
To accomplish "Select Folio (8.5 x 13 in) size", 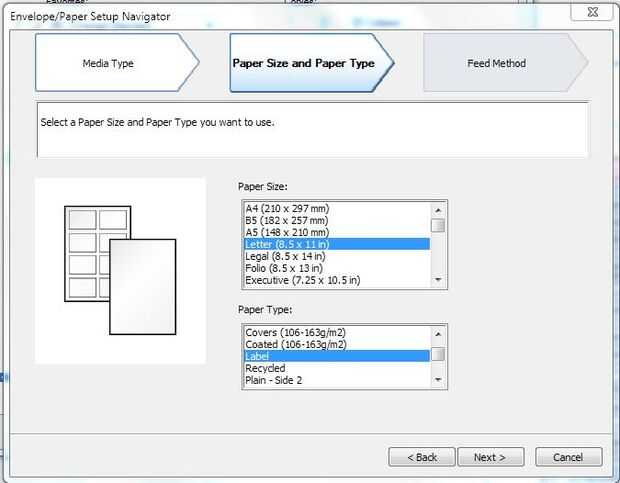I will (x=337, y=268).
